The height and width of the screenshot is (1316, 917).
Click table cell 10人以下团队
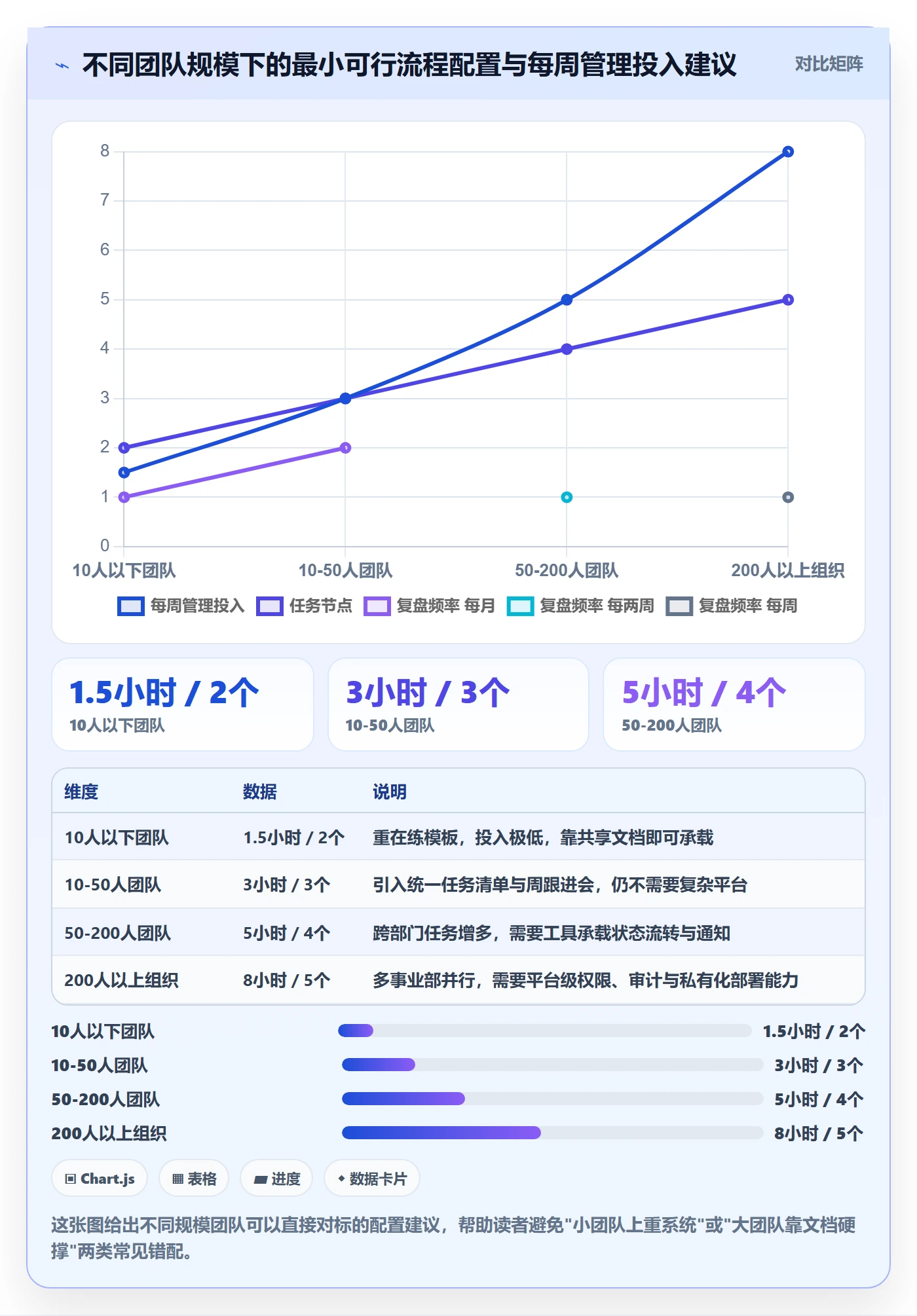[x=117, y=837]
